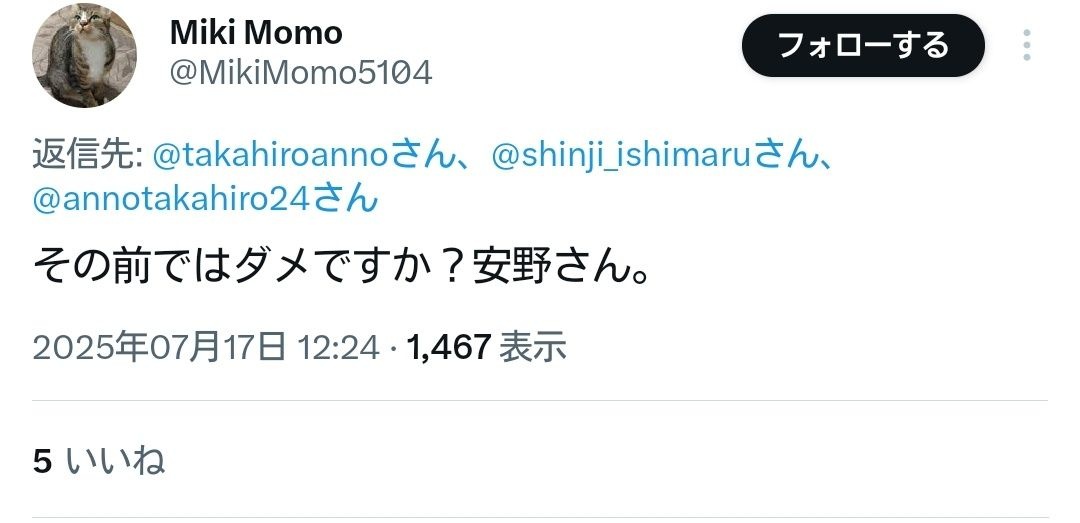Open the Miki Momo display name
The width and height of the screenshot is (1080, 523).
point(256,32)
